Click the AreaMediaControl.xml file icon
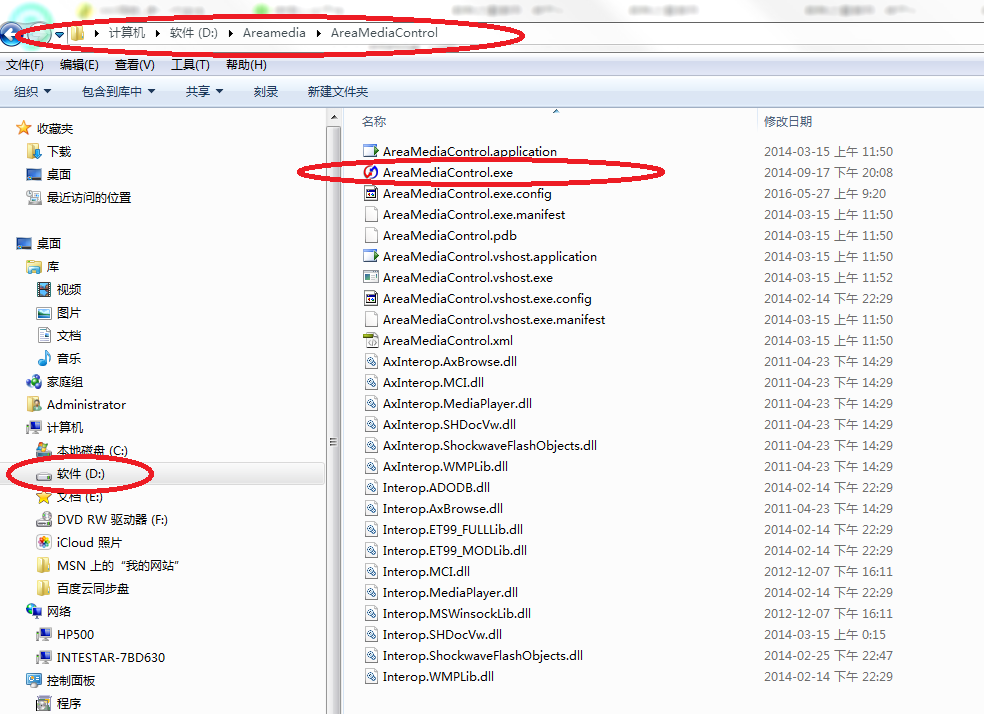984x714 pixels. (371, 341)
